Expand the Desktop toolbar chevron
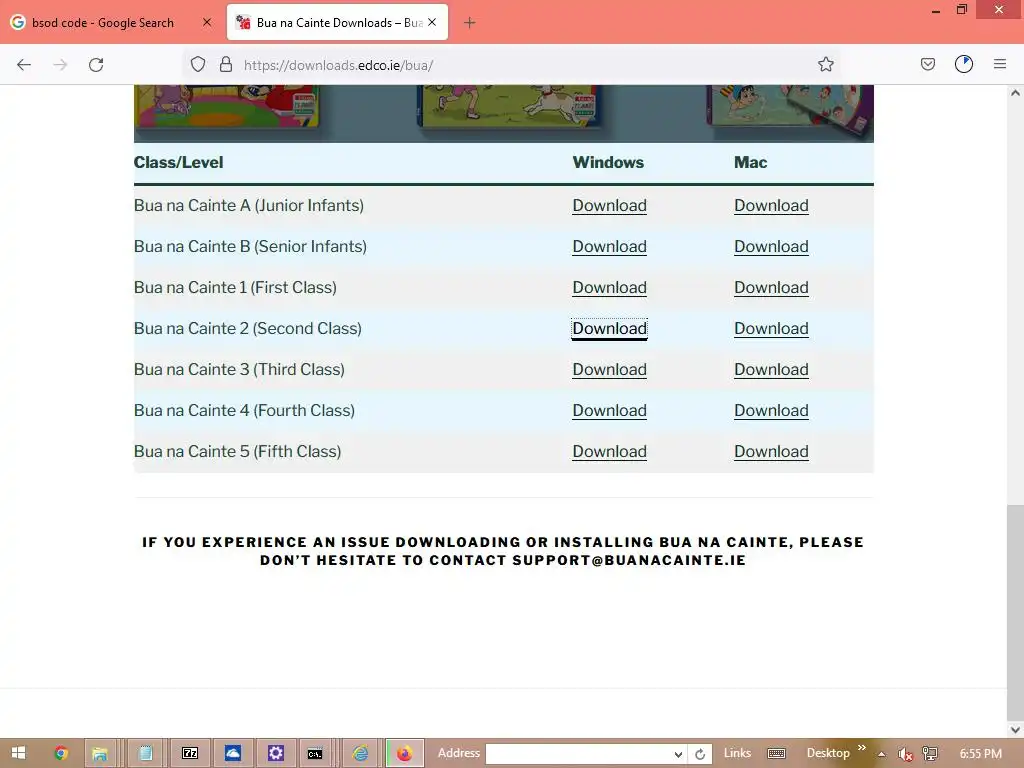Screen dimensions: 1024x768 (861, 748)
